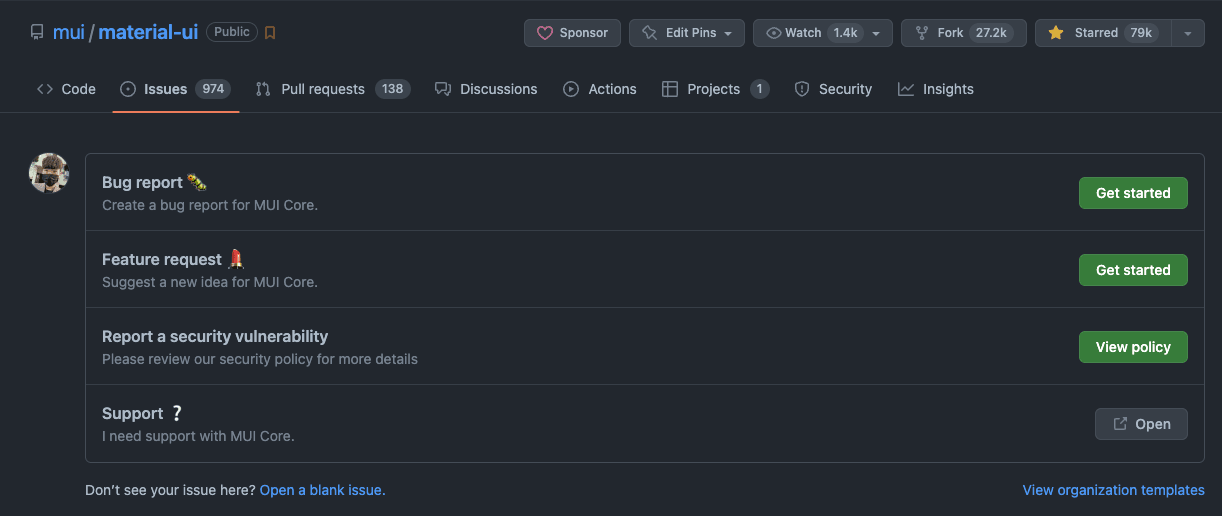Open the Support external link button

click(x=1140, y=424)
